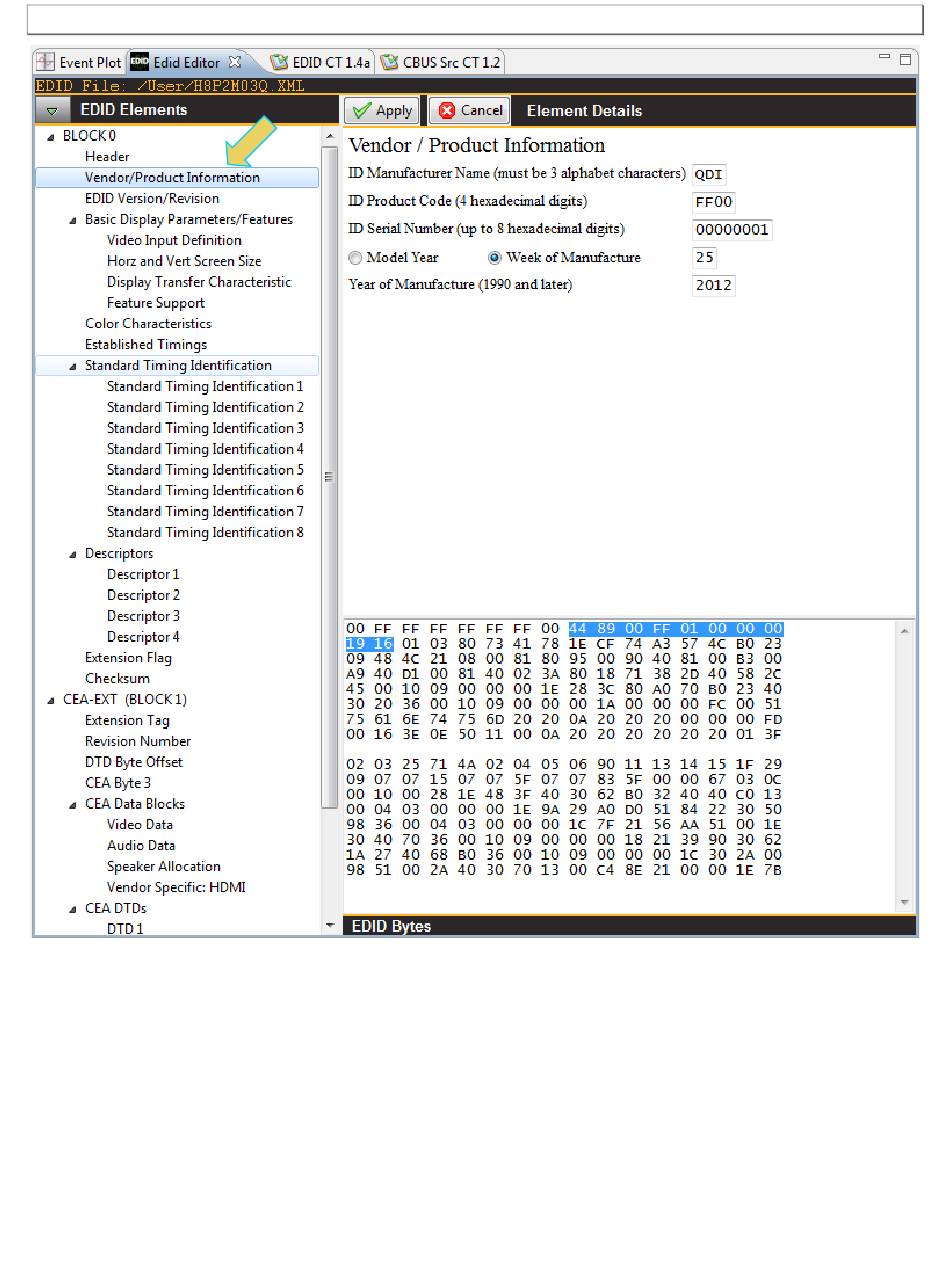Select Vendor/Product Information in tree

(x=172, y=178)
